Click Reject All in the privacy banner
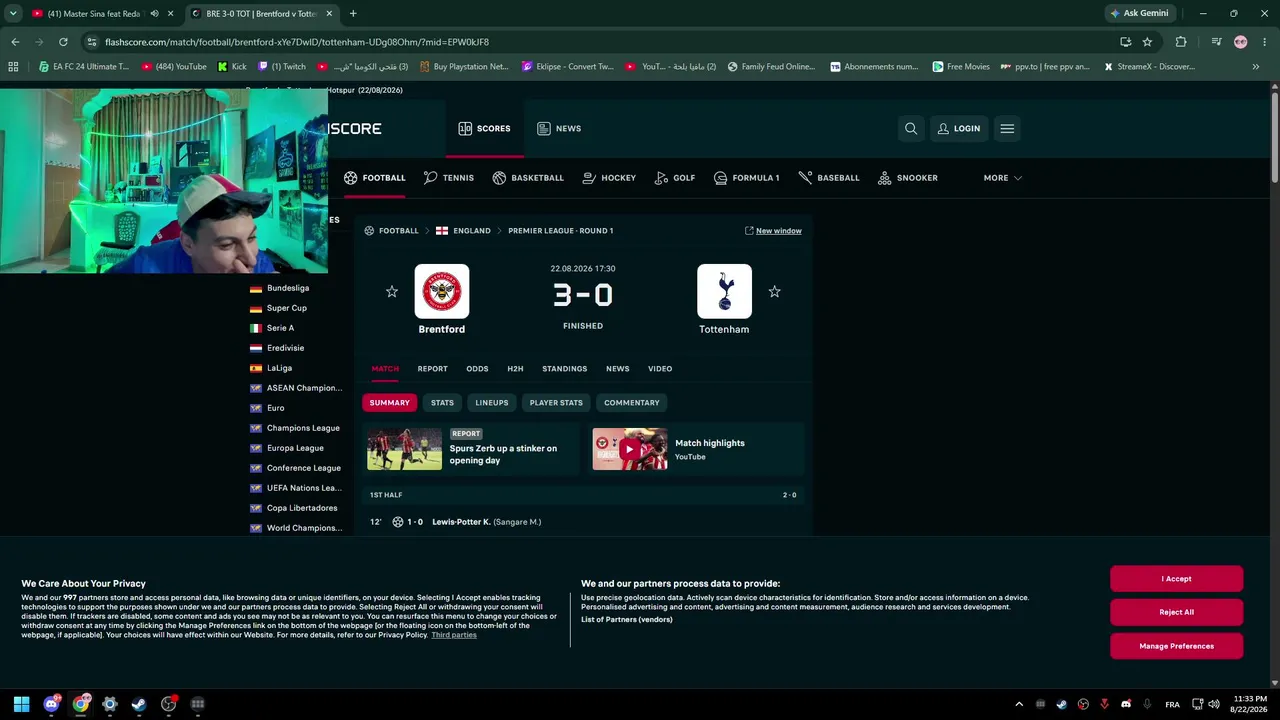 point(1176,612)
